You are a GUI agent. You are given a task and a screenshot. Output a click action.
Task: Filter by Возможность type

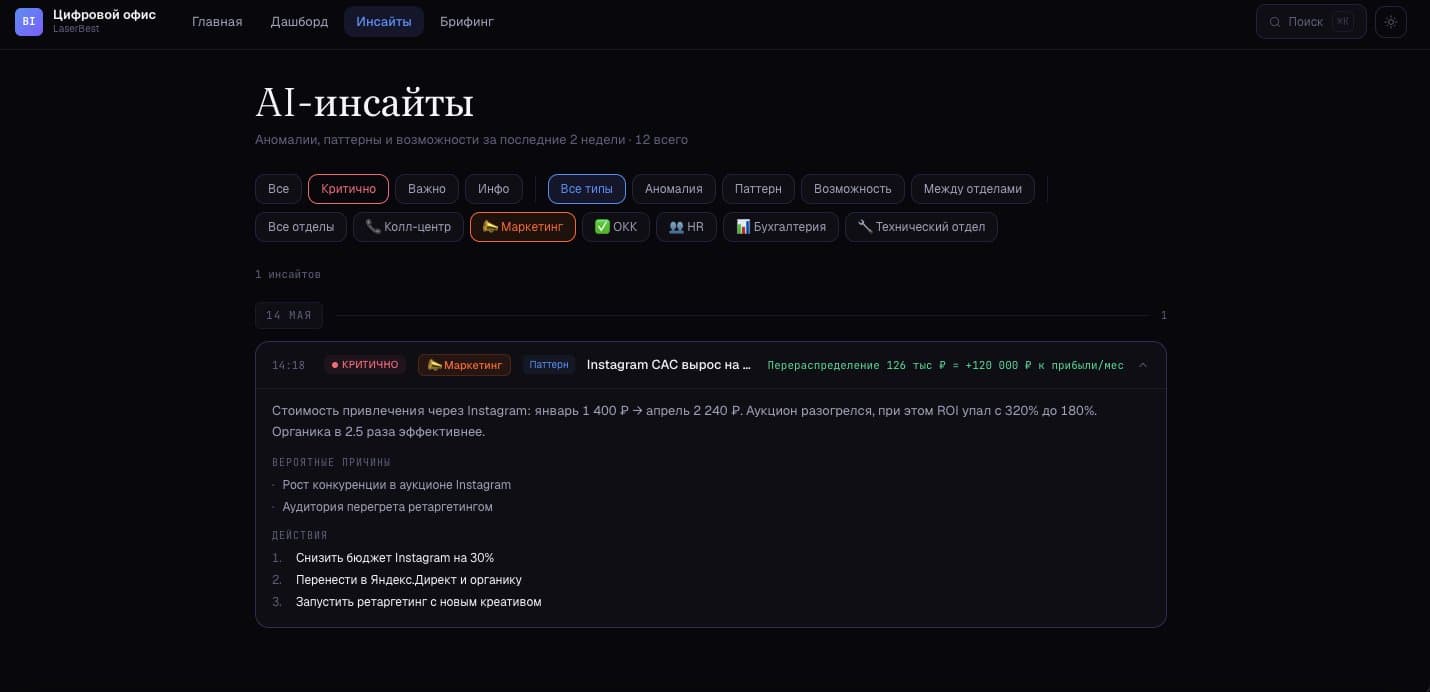(853, 189)
